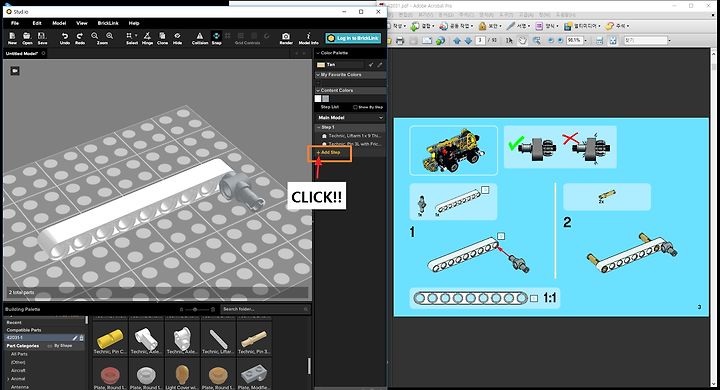
Task: Activate the Select tool
Action: click(131, 38)
